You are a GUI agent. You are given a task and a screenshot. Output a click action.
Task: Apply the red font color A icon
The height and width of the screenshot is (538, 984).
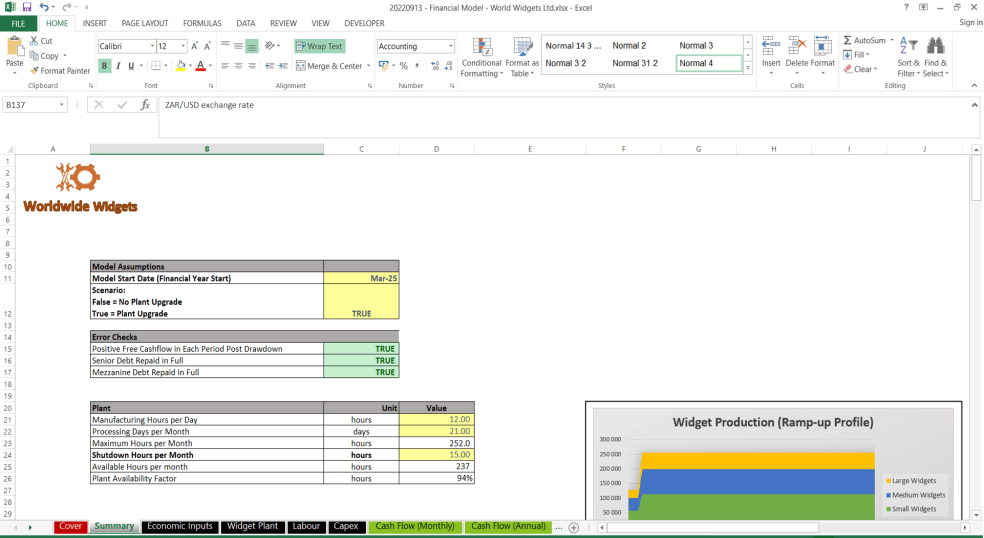pyautogui.click(x=200, y=65)
